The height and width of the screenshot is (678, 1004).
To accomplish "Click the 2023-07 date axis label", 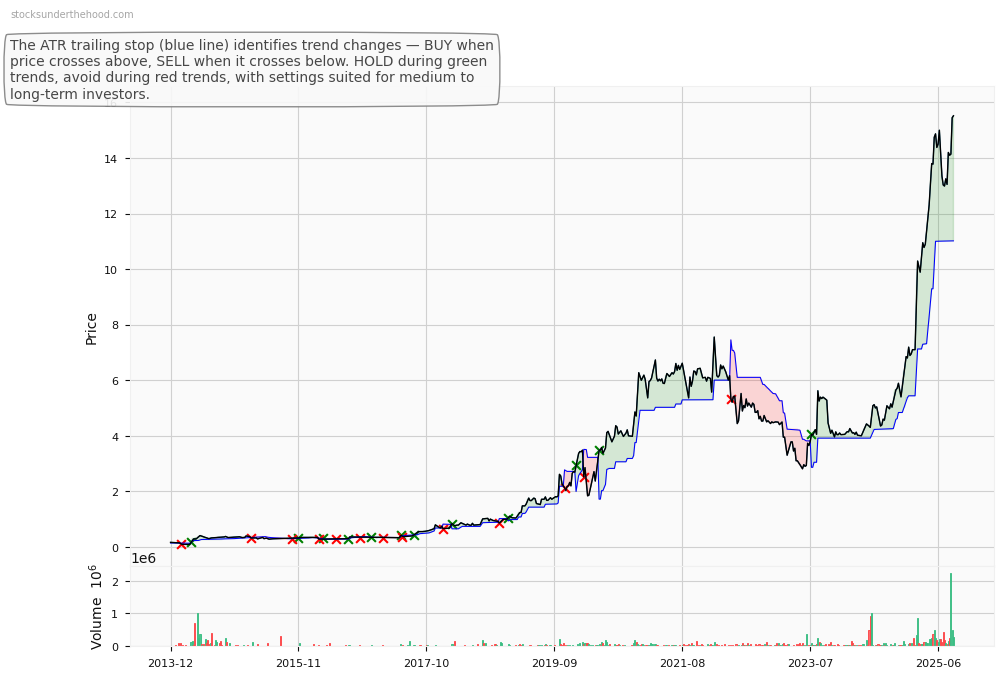I will pos(811,663).
